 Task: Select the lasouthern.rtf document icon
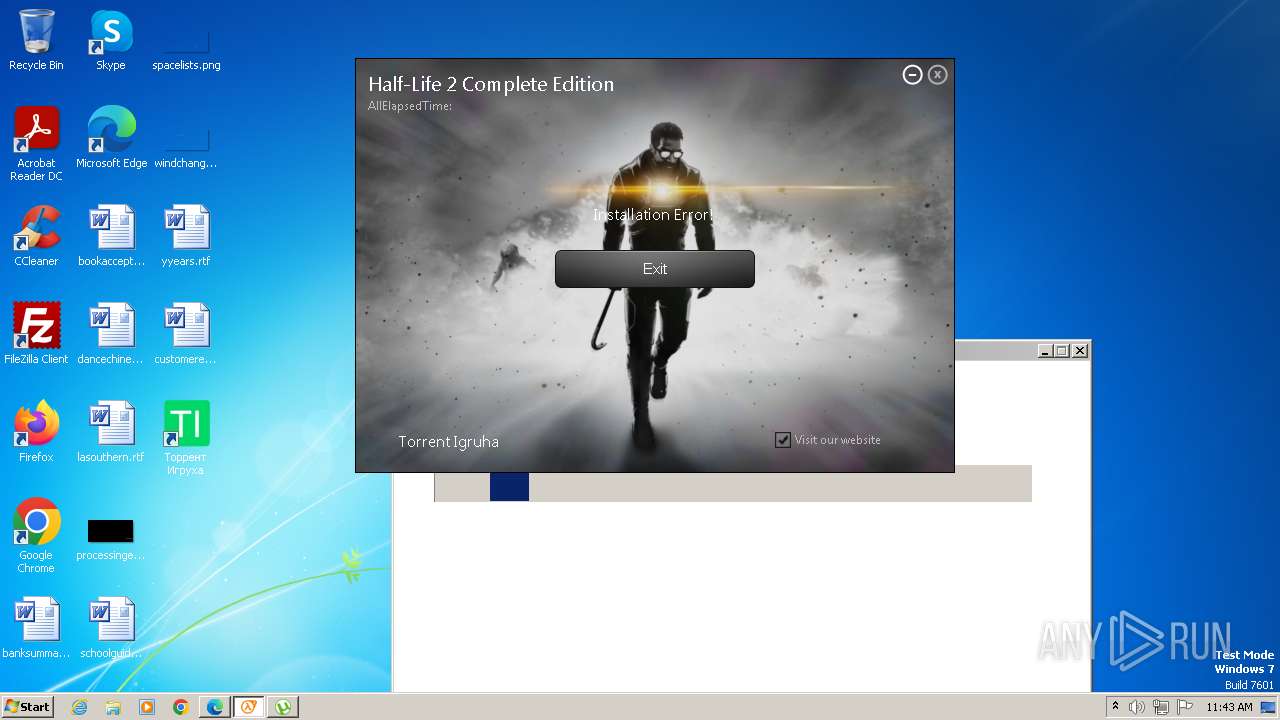click(111, 432)
